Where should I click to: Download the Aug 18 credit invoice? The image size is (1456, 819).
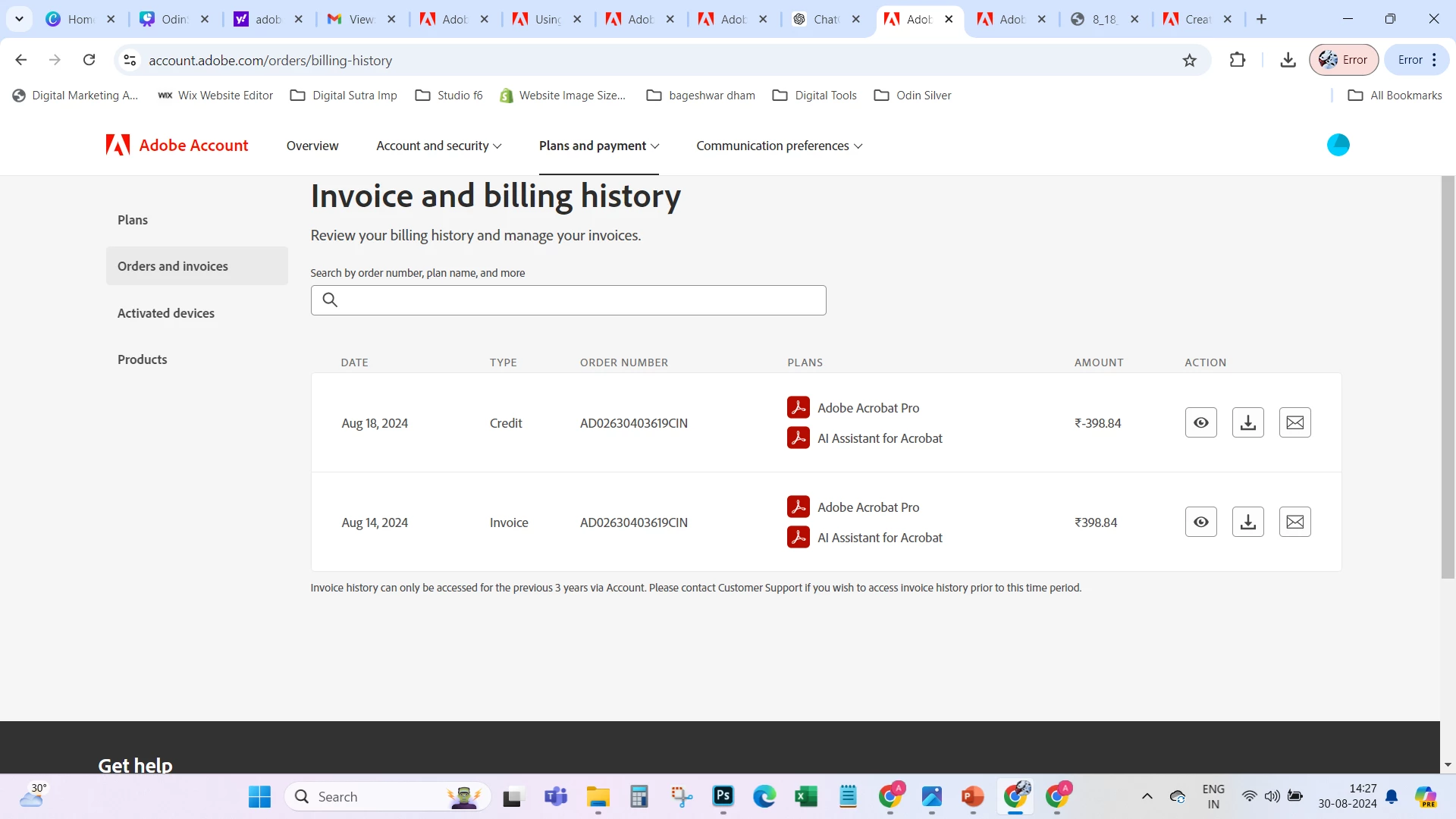(x=1247, y=422)
